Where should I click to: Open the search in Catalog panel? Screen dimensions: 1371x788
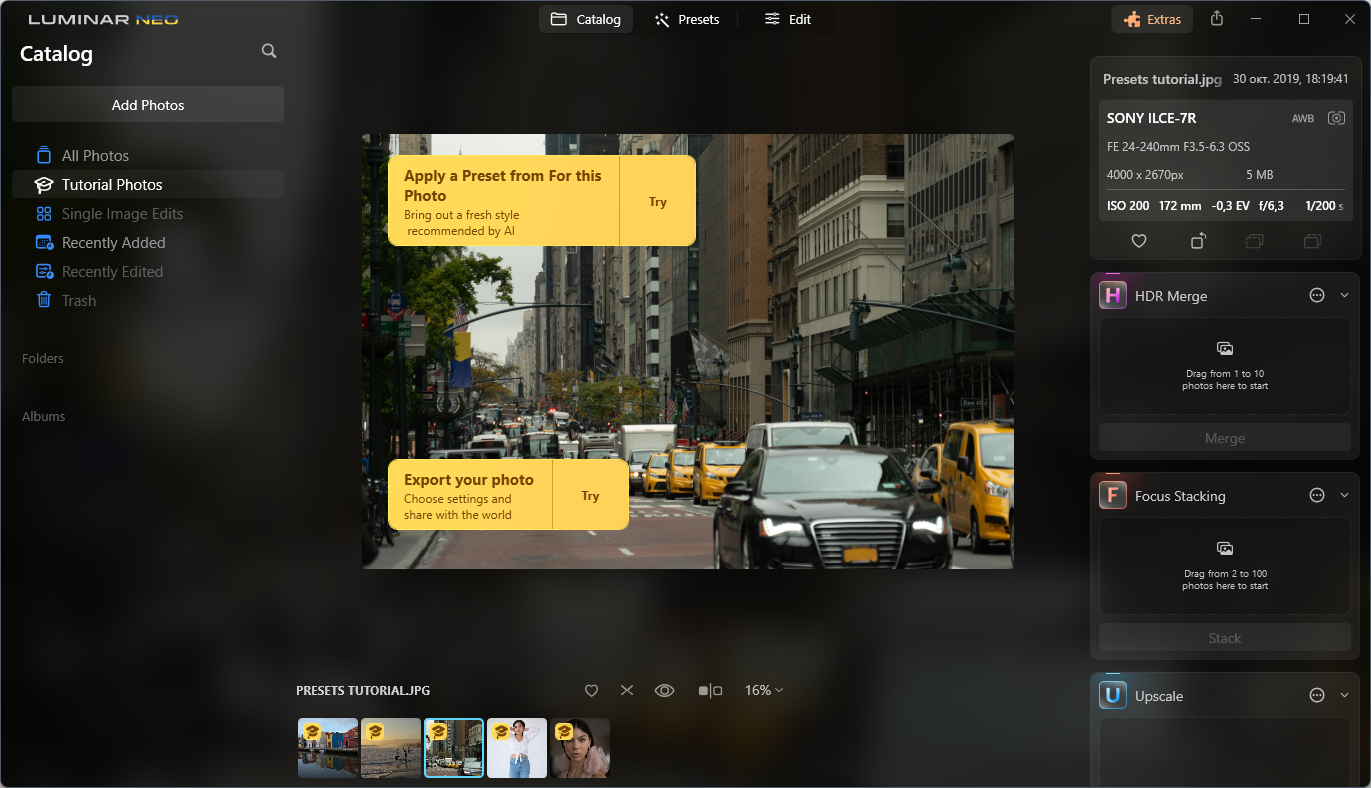point(268,50)
